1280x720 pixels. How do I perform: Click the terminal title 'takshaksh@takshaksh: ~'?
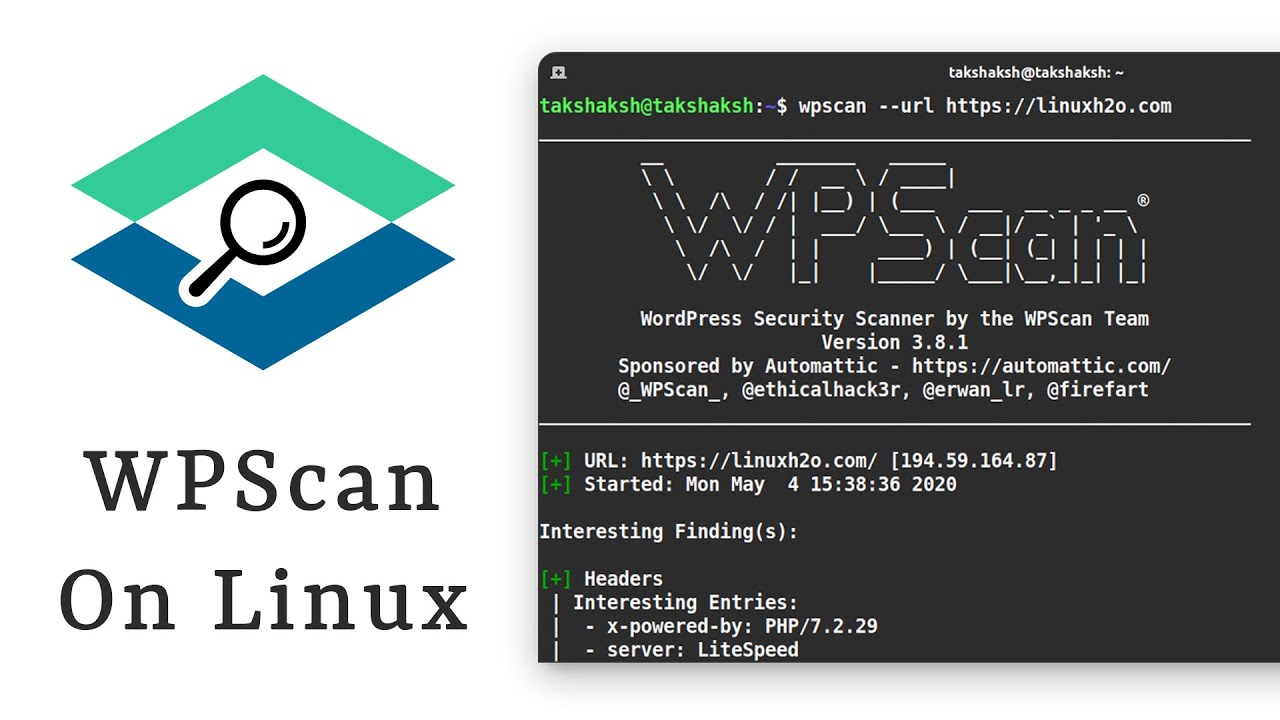tap(1036, 73)
